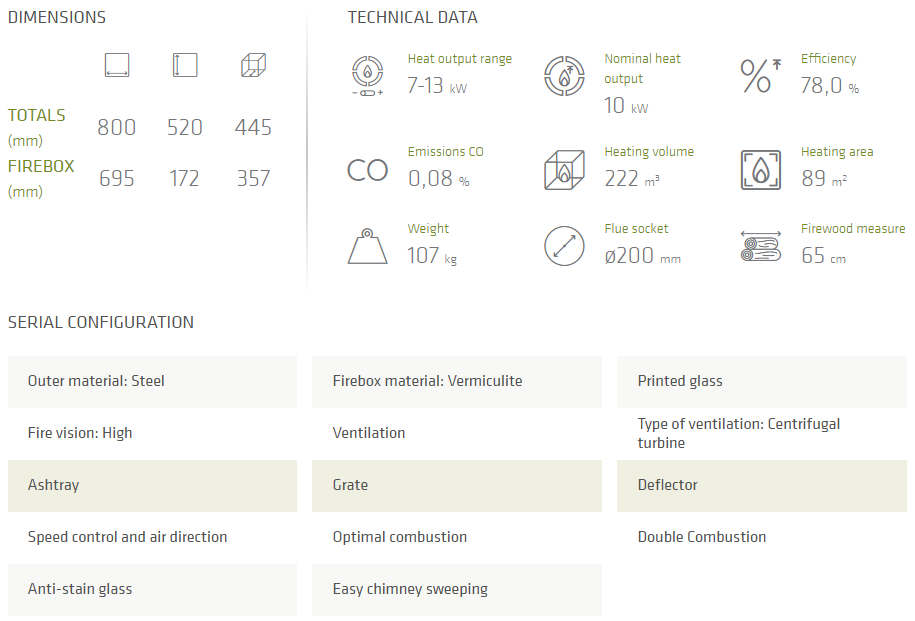Click the Anti-stain glass cell
Screen dimensions: 915x621
point(152,589)
